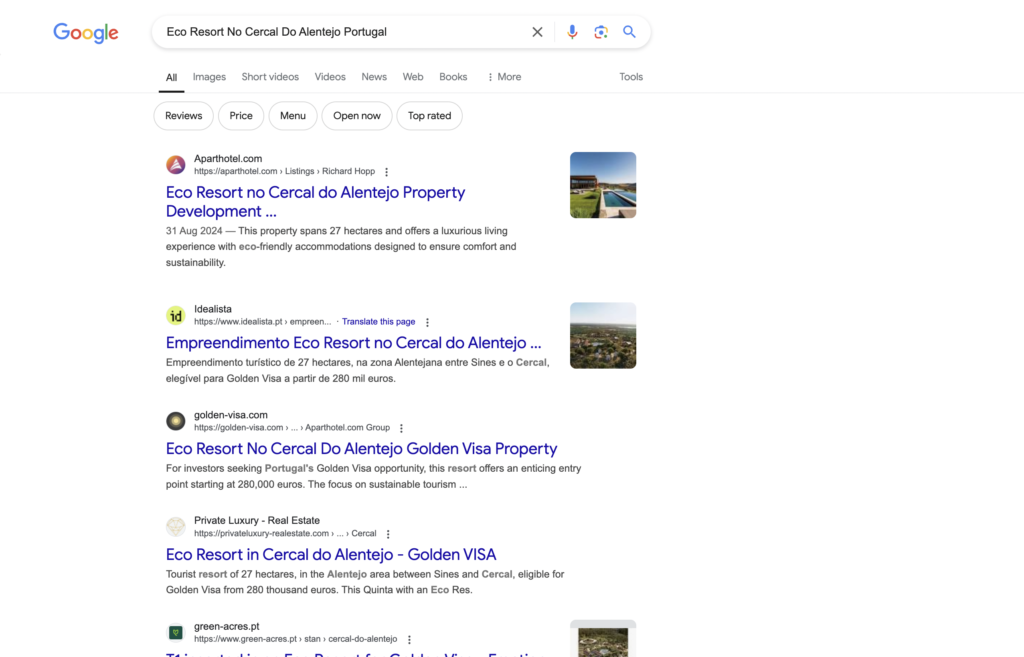Open the Tools options
The height and width of the screenshot is (657, 1024).
click(x=631, y=76)
